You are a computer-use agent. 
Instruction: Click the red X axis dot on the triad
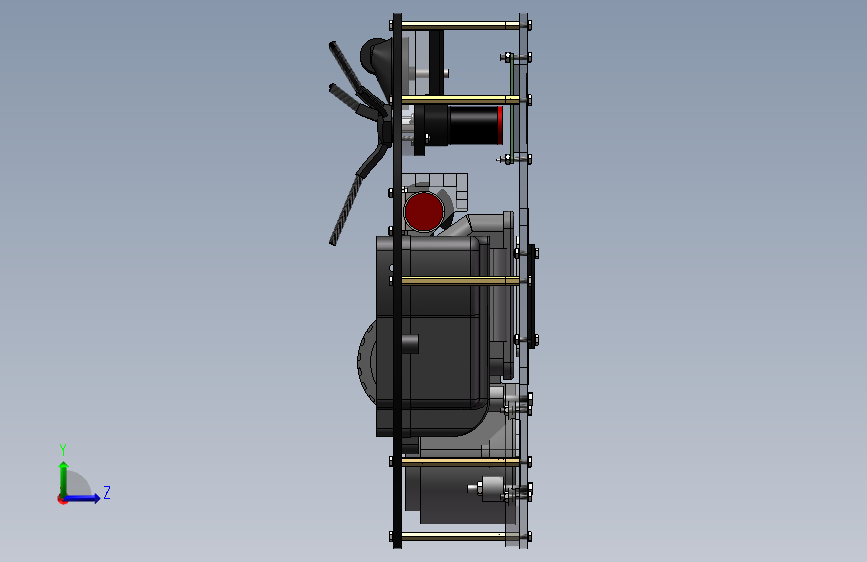(x=62, y=500)
